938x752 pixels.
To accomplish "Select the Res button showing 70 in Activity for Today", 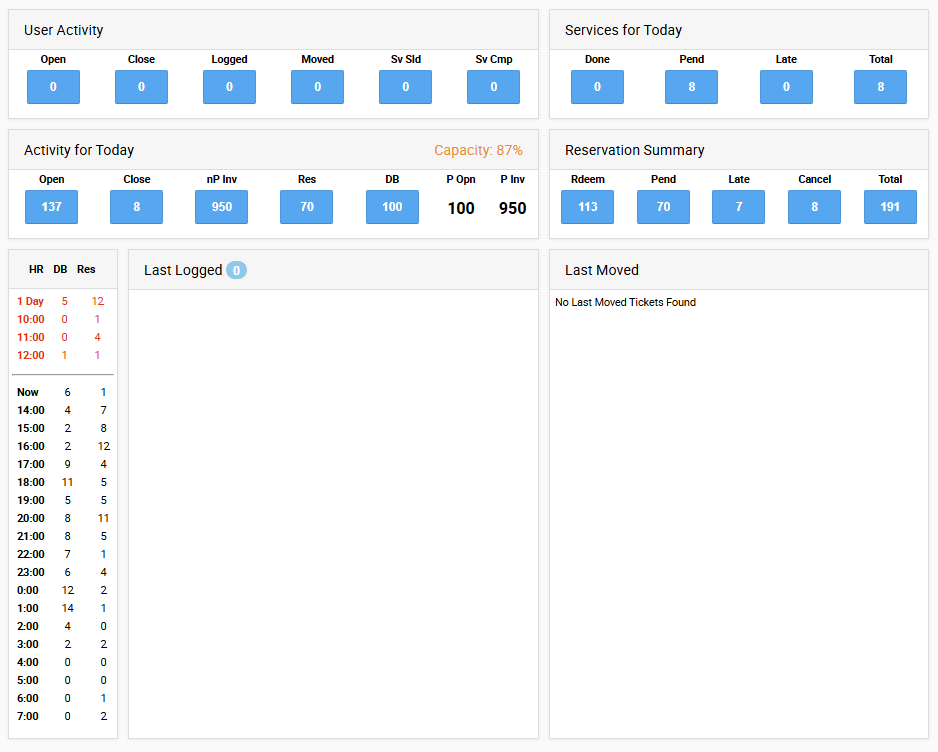I will click(x=306, y=207).
